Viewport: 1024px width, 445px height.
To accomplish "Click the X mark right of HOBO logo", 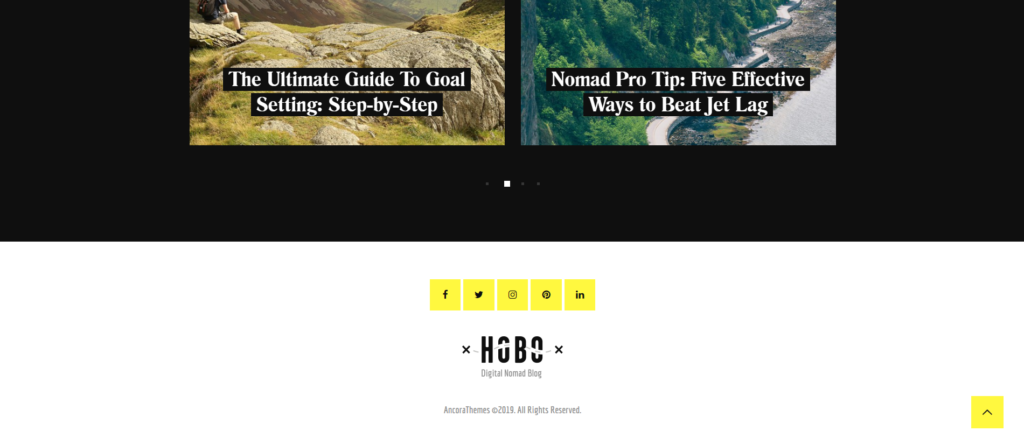I will (558, 350).
